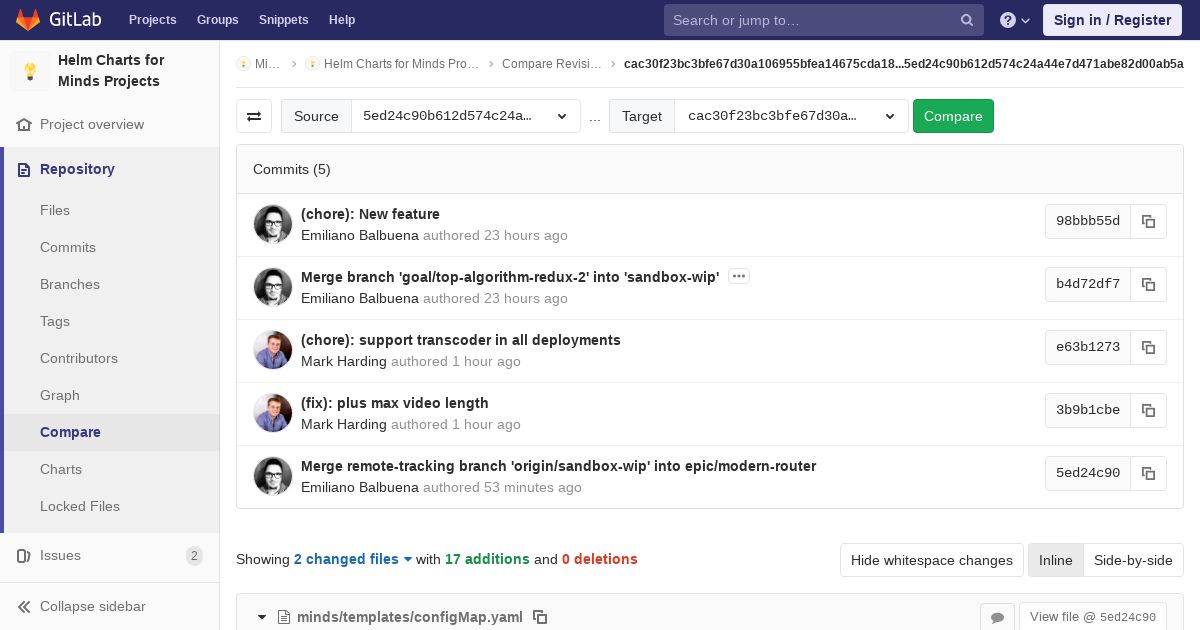This screenshot has height=630, width=1200.
Task: Click the green Compare button
Action: [953, 116]
